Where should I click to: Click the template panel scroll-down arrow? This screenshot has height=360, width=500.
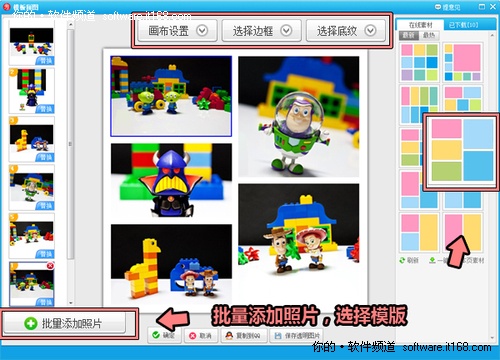tap(493, 338)
